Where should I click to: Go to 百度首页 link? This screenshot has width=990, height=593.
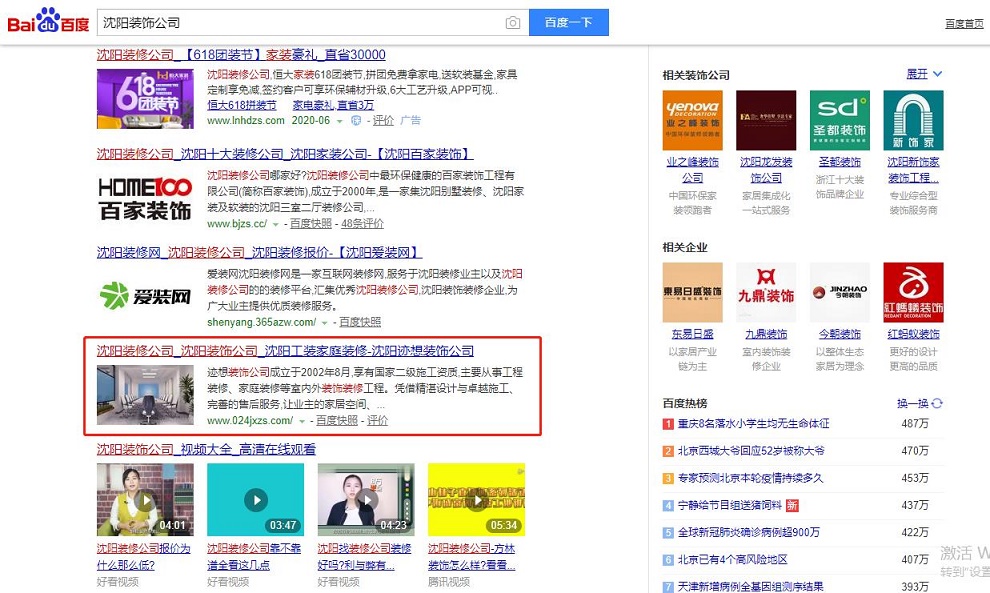[x=963, y=23]
